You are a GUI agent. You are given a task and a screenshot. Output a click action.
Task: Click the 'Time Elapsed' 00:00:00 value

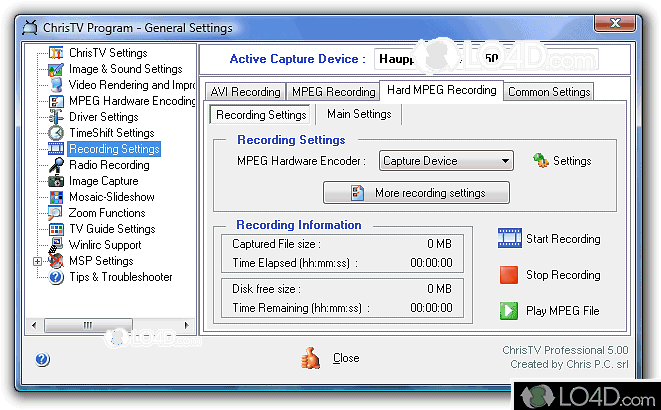431,263
